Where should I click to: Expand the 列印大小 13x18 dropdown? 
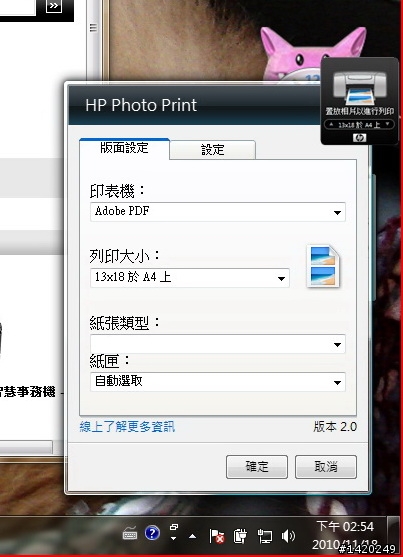[x=190, y=278]
